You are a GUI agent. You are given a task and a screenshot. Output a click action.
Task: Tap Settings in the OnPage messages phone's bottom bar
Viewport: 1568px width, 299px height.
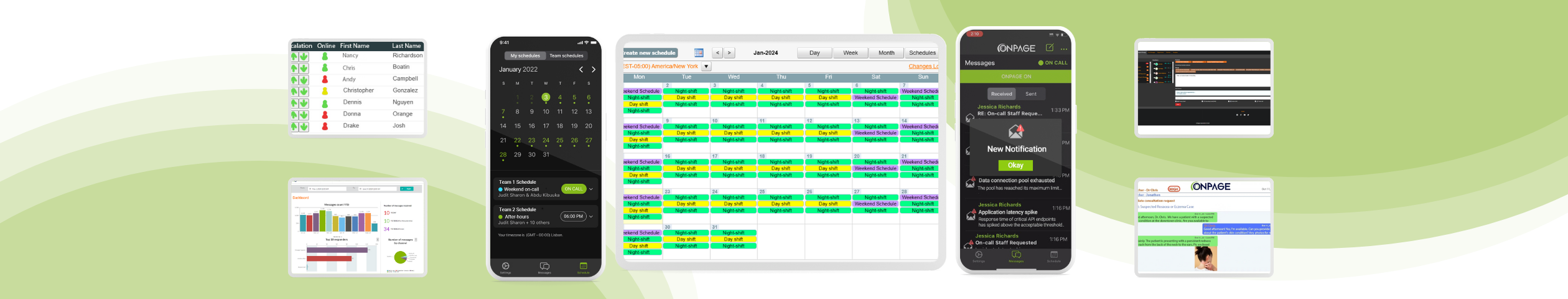point(979,256)
